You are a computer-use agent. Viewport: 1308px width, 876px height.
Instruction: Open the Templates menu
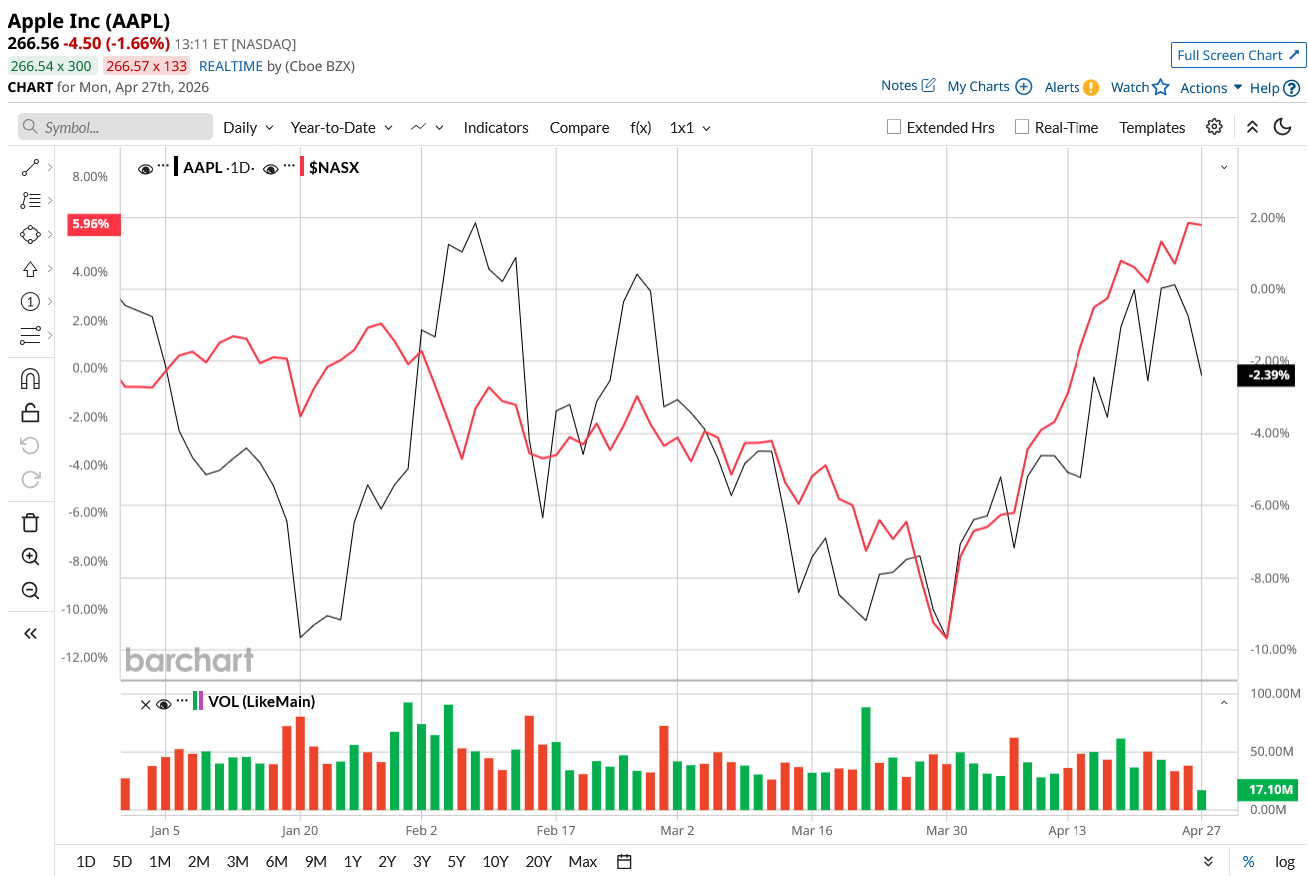click(1152, 127)
